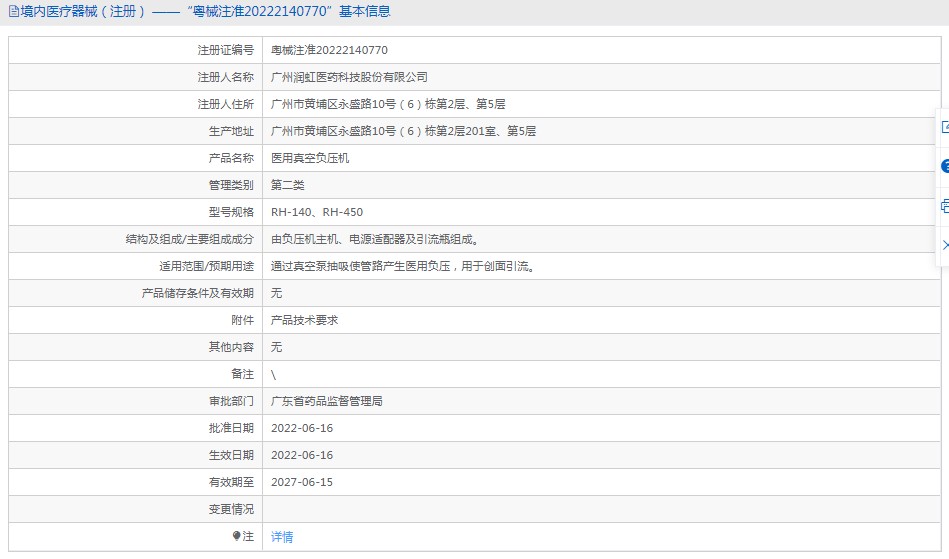Click the 批准日期 value 2022-06-16
Screen dimensions: 949x559
click(302, 428)
